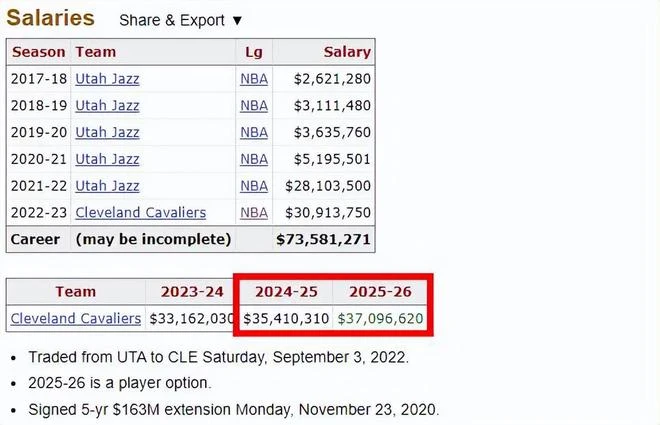The height and width of the screenshot is (425, 660).
Task: Open the 2021-22 Utah Jazz link
Action: (x=107, y=186)
